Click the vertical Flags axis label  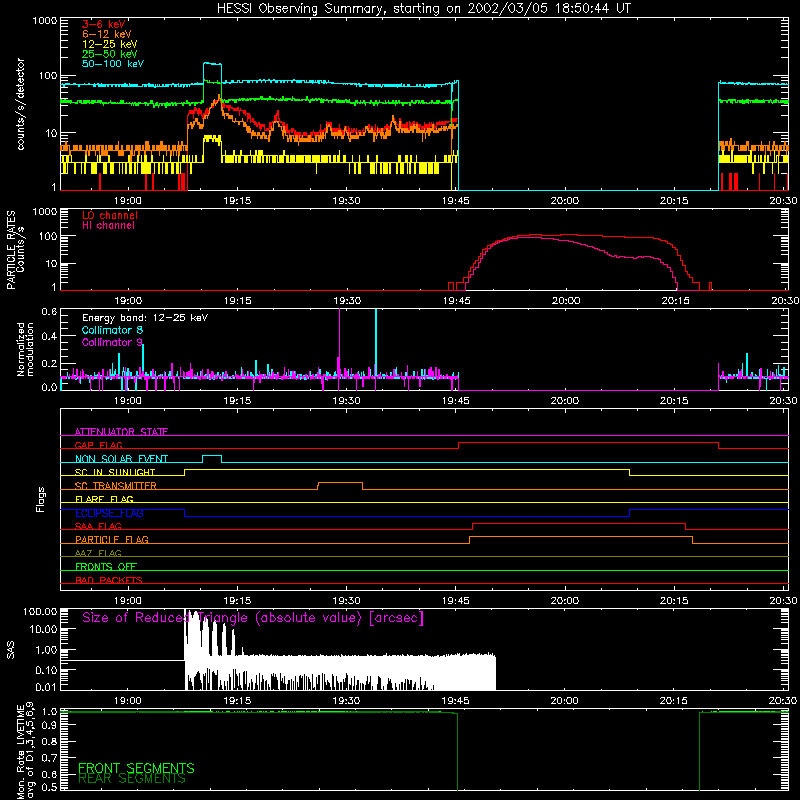tap(40, 499)
